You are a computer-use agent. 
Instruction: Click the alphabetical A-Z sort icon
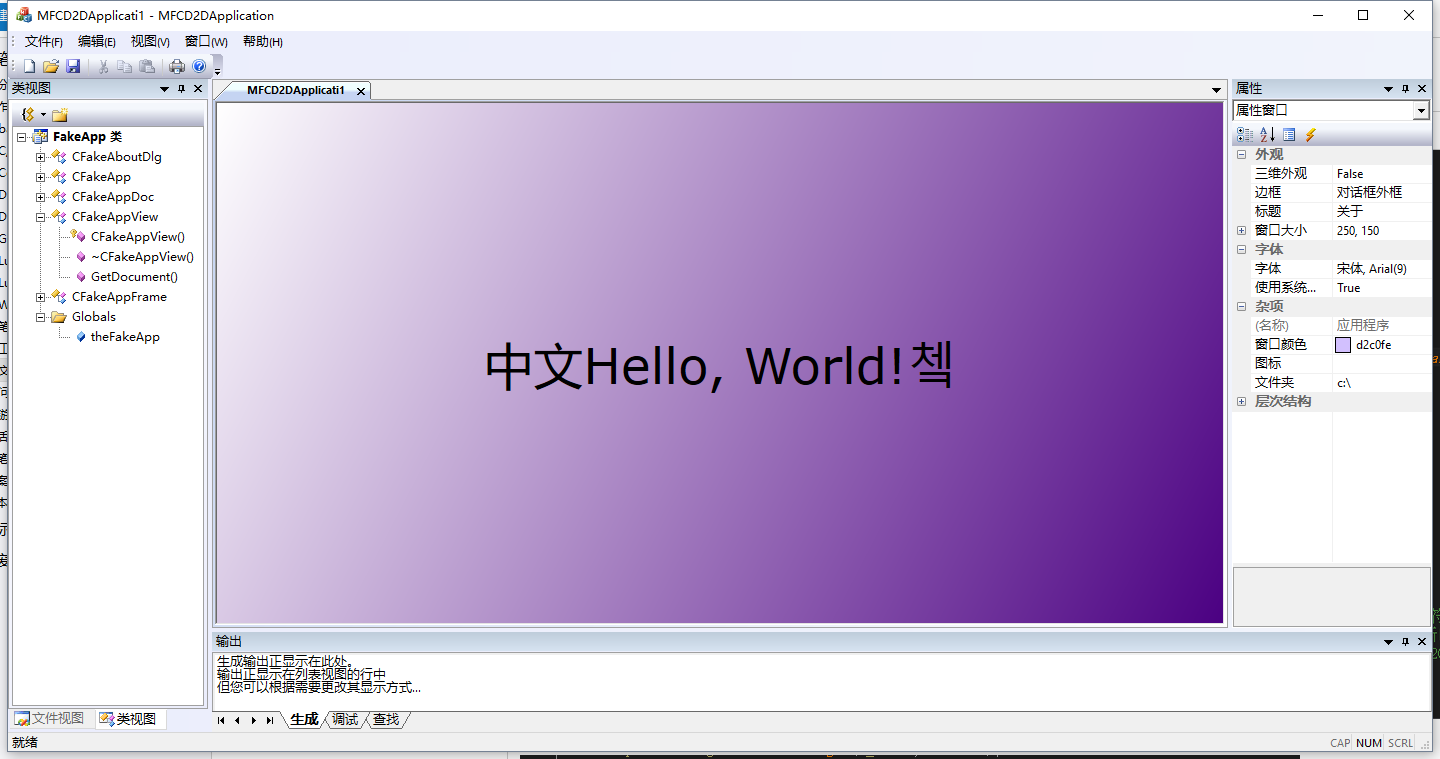1267,134
